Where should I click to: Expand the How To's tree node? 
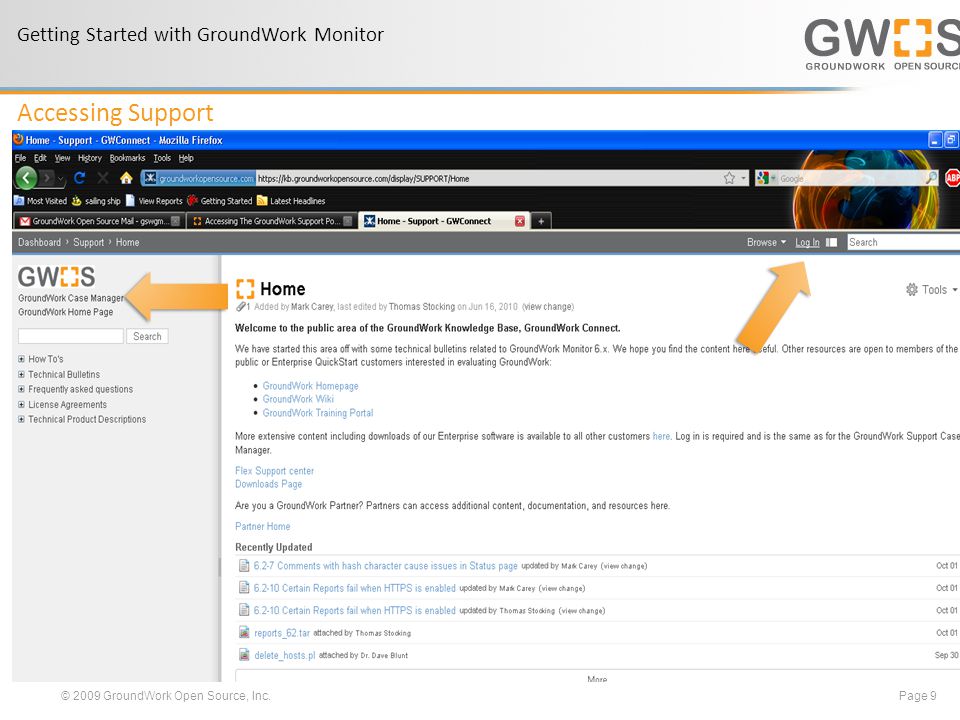click(x=21, y=359)
